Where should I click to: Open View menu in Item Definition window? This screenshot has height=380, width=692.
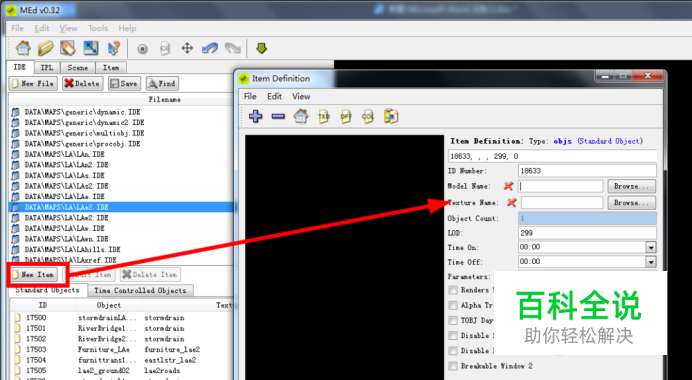coord(301,96)
